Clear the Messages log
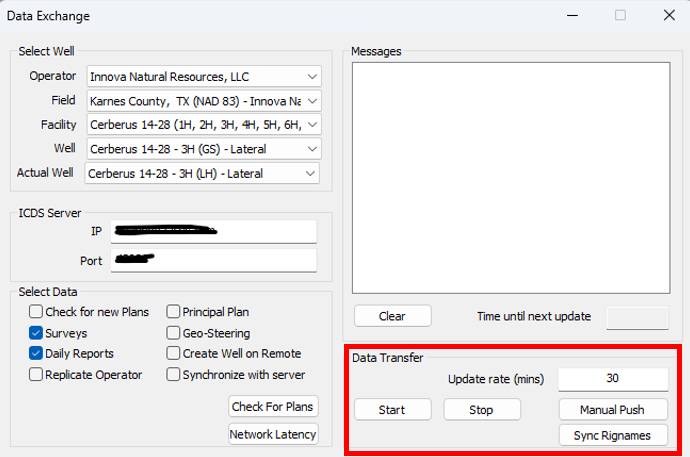 (392, 316)
